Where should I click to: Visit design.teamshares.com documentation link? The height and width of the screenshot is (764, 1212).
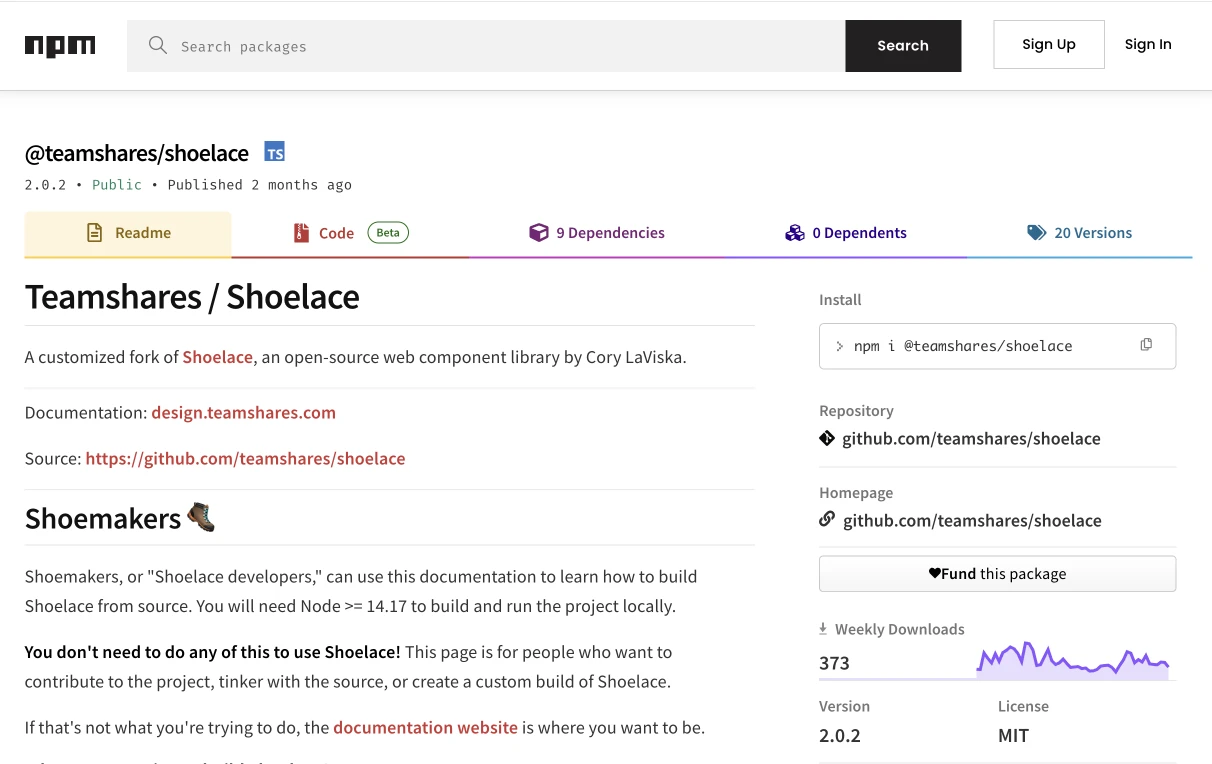pos(243,413)
